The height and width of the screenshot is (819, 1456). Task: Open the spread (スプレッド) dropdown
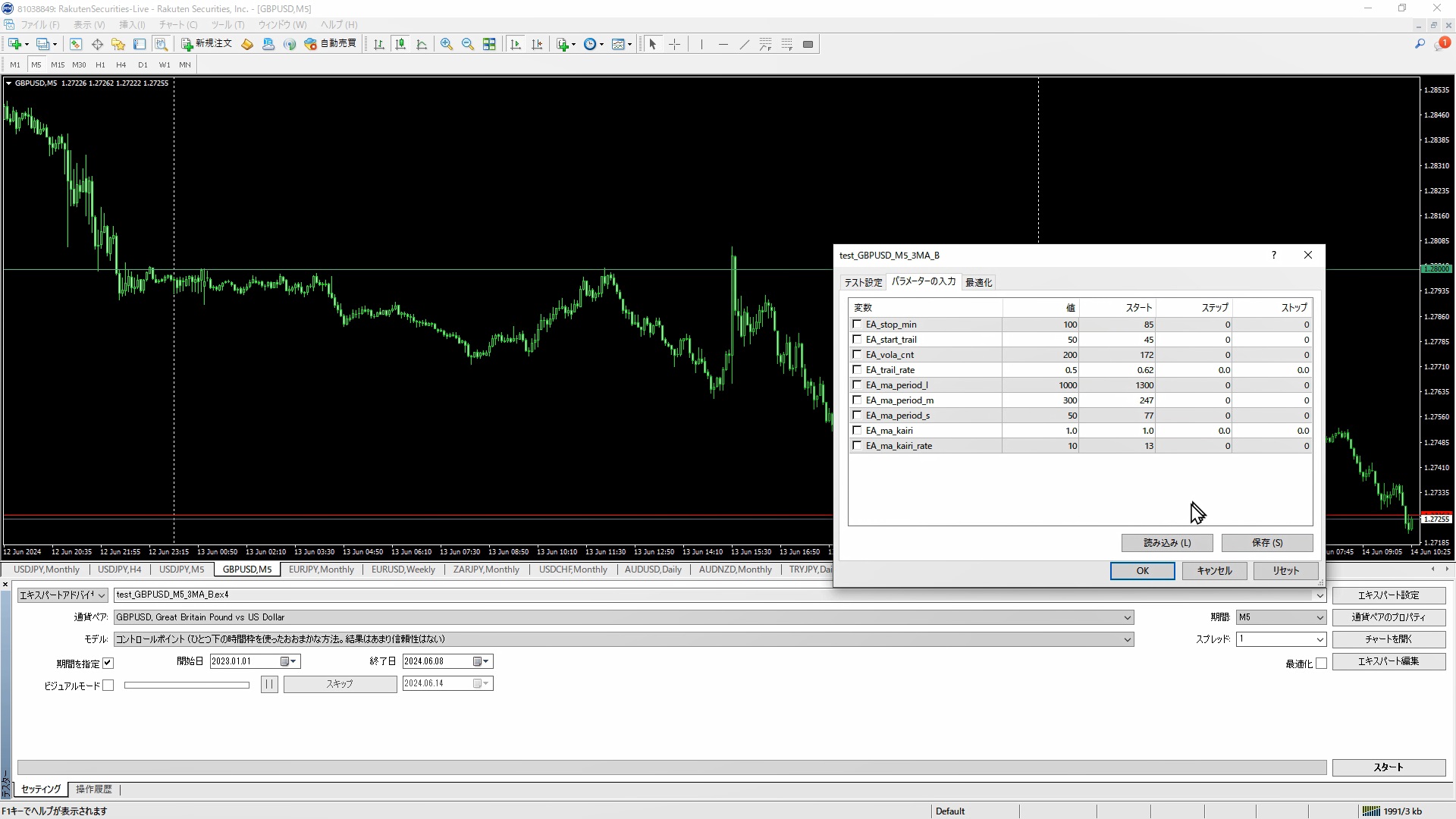point(1319,639)
